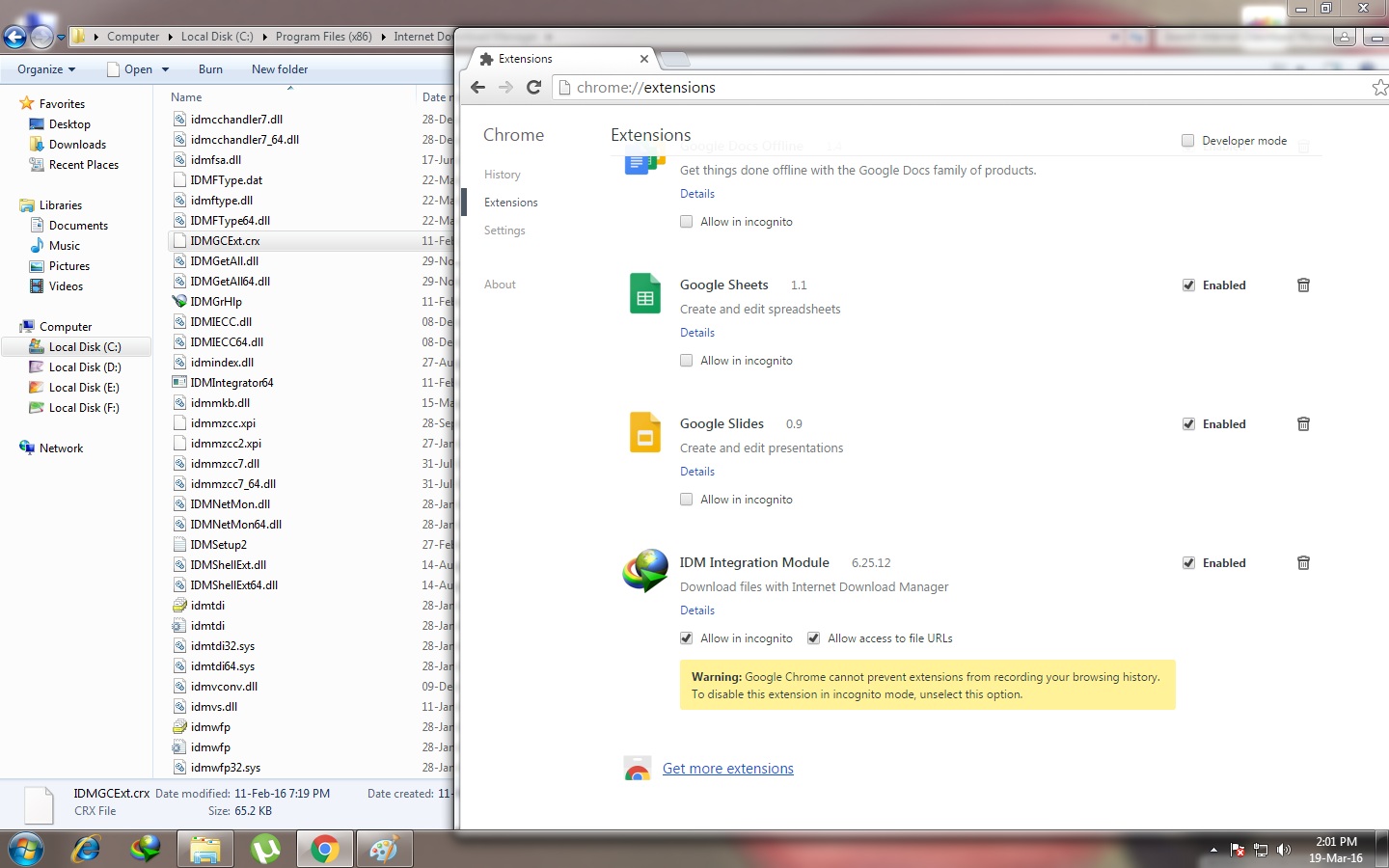Allow Google Docs Offline in incognito
This screenshot has width=1389, height=868.
pyautogui.click(x=687, y=222)
